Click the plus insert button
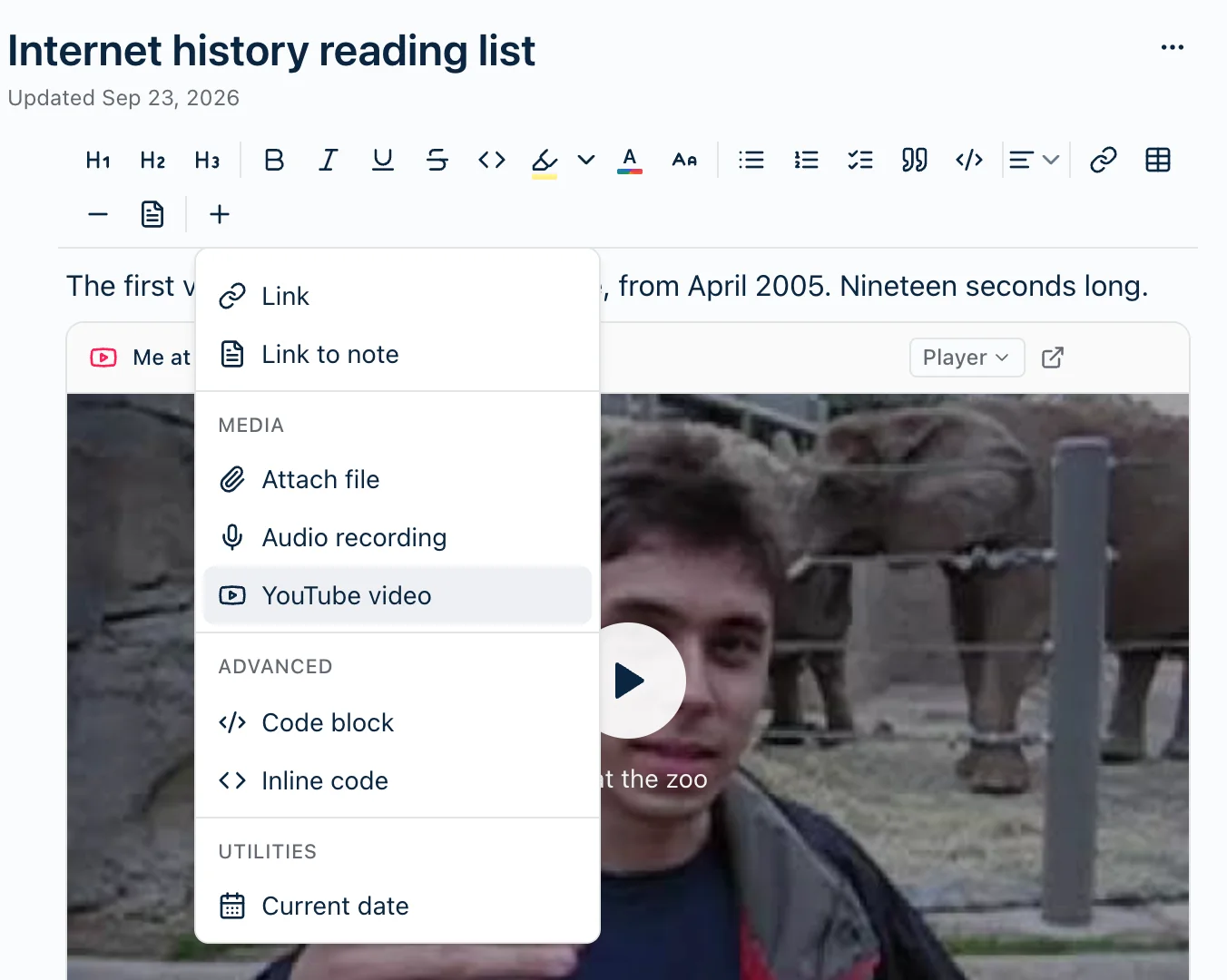Image resolution: width=1227 pixels, height=980 pixels. pyautogui.click(x=220, y=215)
